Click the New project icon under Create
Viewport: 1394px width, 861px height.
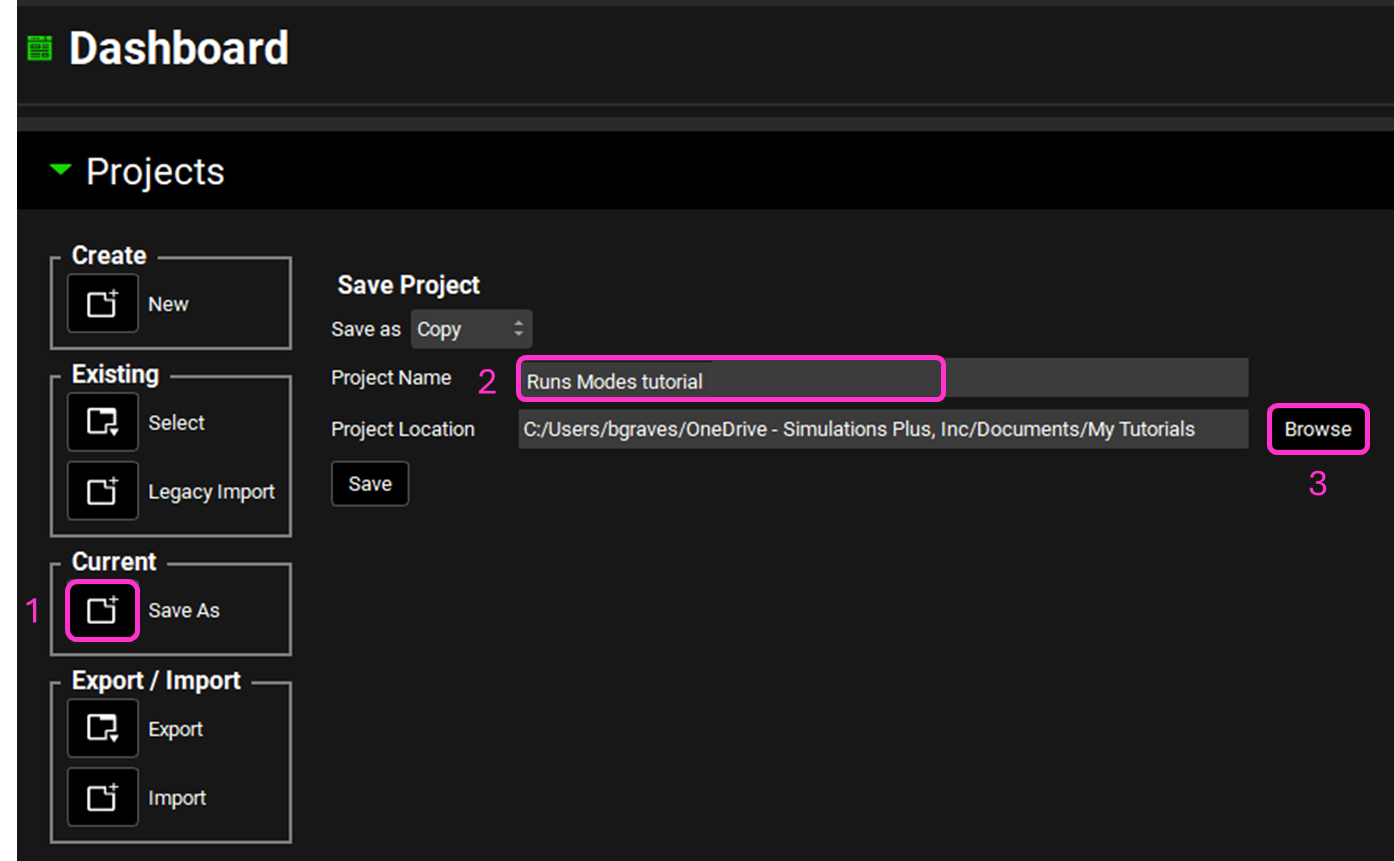point(102,304)
